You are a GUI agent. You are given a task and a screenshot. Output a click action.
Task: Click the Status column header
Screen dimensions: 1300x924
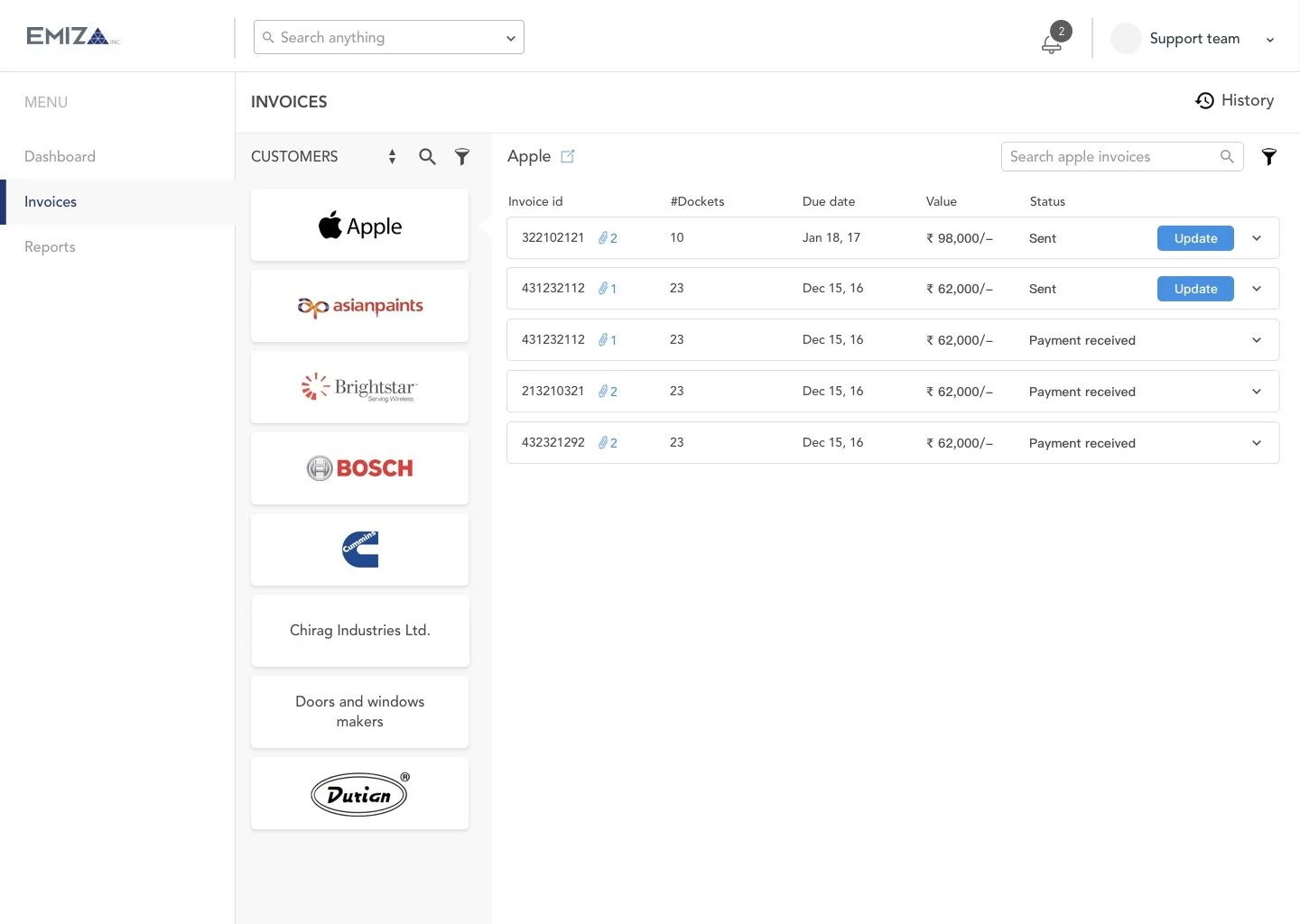(x=1047, y=201)
